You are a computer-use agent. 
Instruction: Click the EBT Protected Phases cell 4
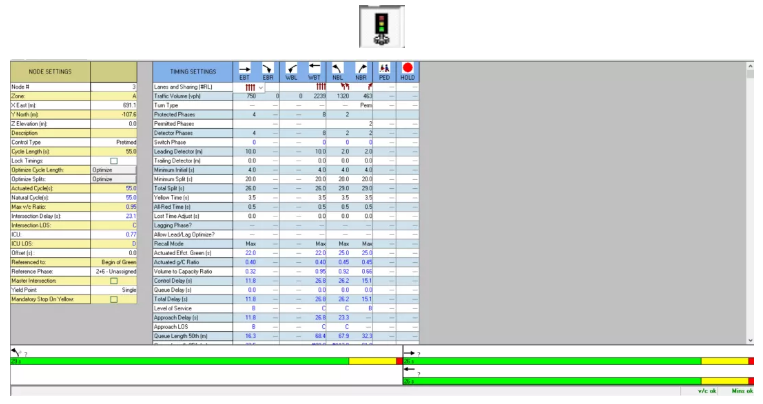(x=245, y=115)
